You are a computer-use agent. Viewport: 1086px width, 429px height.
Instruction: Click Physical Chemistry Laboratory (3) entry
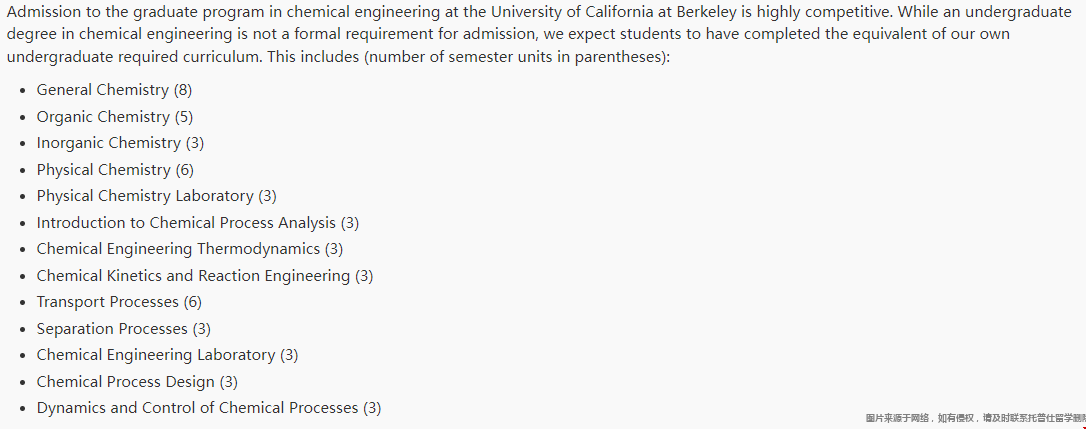click(x=157, y=196)
